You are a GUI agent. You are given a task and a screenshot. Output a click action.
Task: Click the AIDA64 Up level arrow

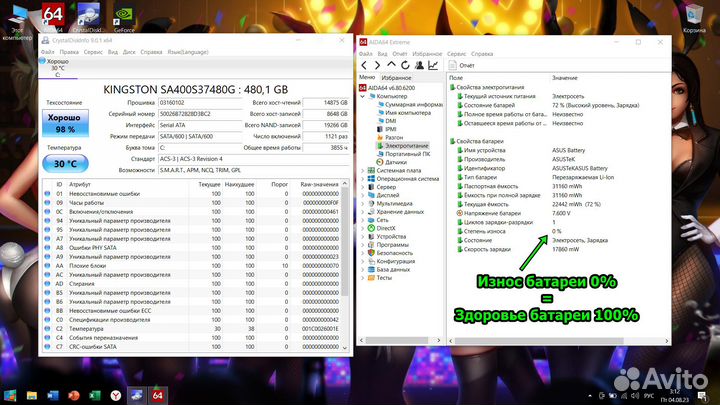[x=391, y=65]
